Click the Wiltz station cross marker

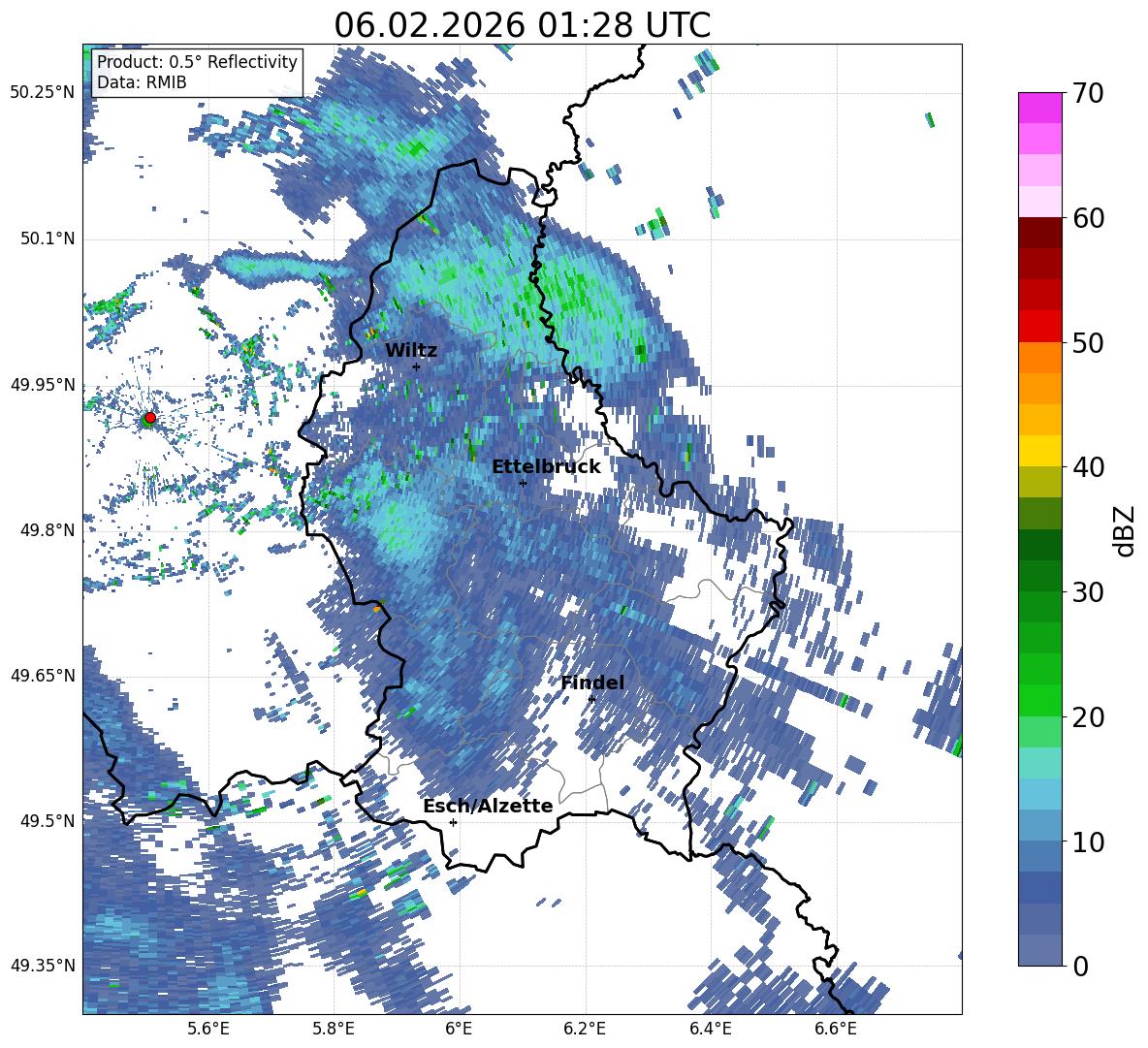coord(416,366)
